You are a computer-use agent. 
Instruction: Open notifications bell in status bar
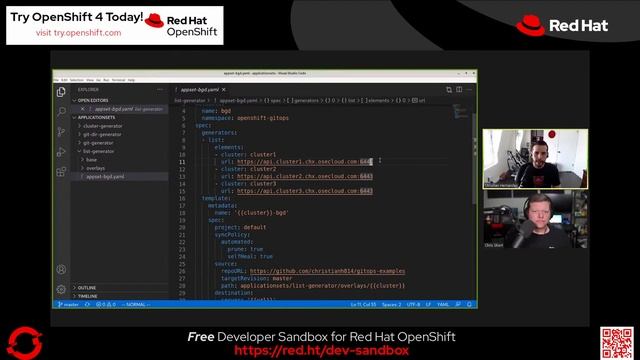pyautogui.click(x=469, y=304)
